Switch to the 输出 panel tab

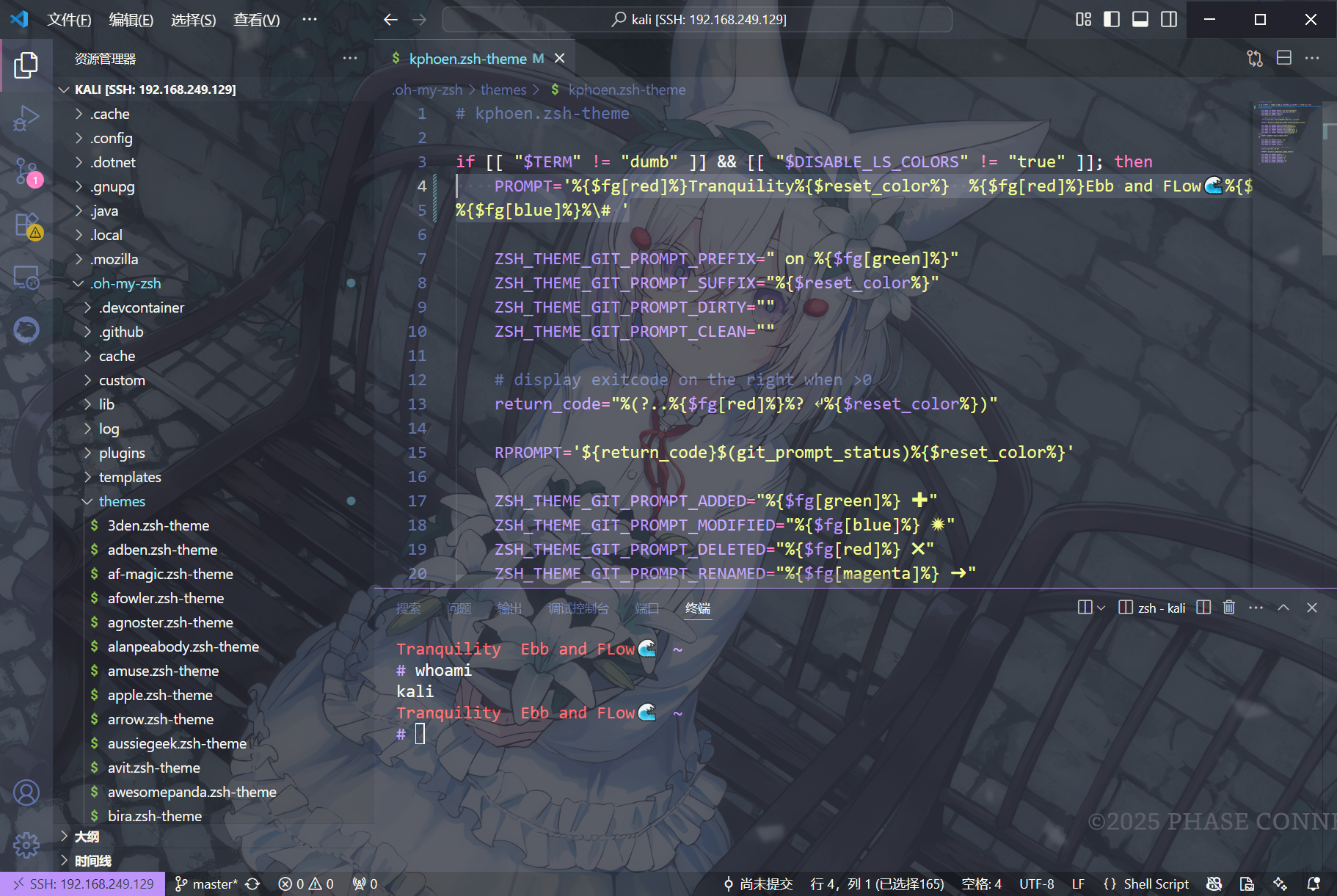[x=510, y=608]
